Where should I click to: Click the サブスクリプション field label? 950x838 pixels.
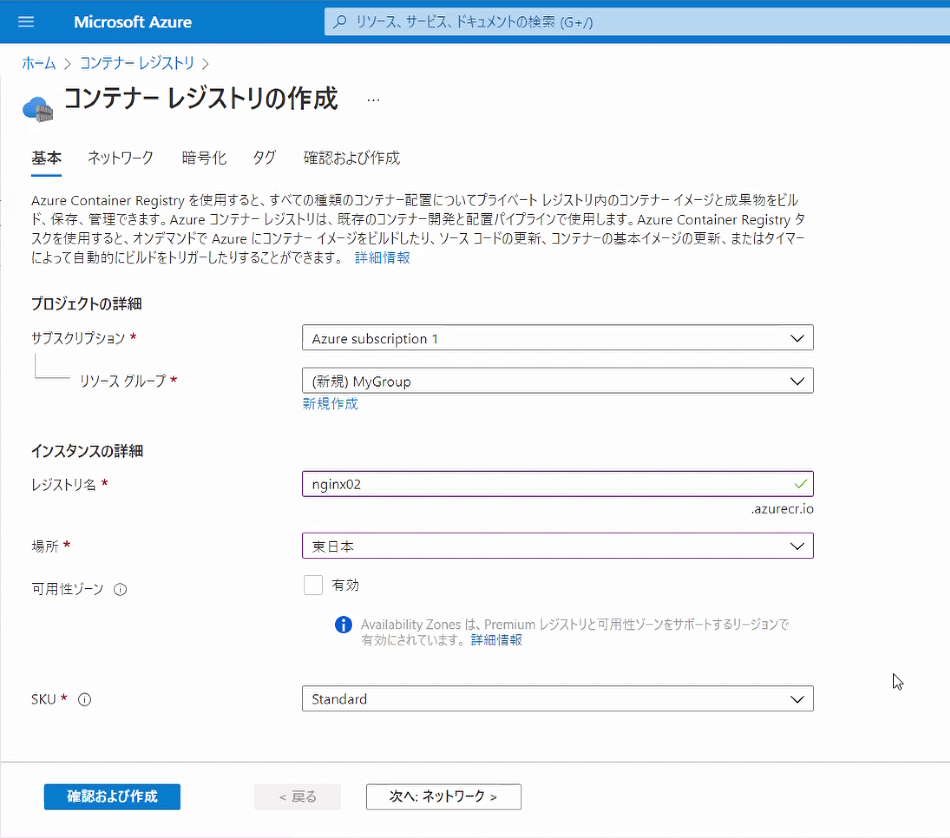click(78, 338)
